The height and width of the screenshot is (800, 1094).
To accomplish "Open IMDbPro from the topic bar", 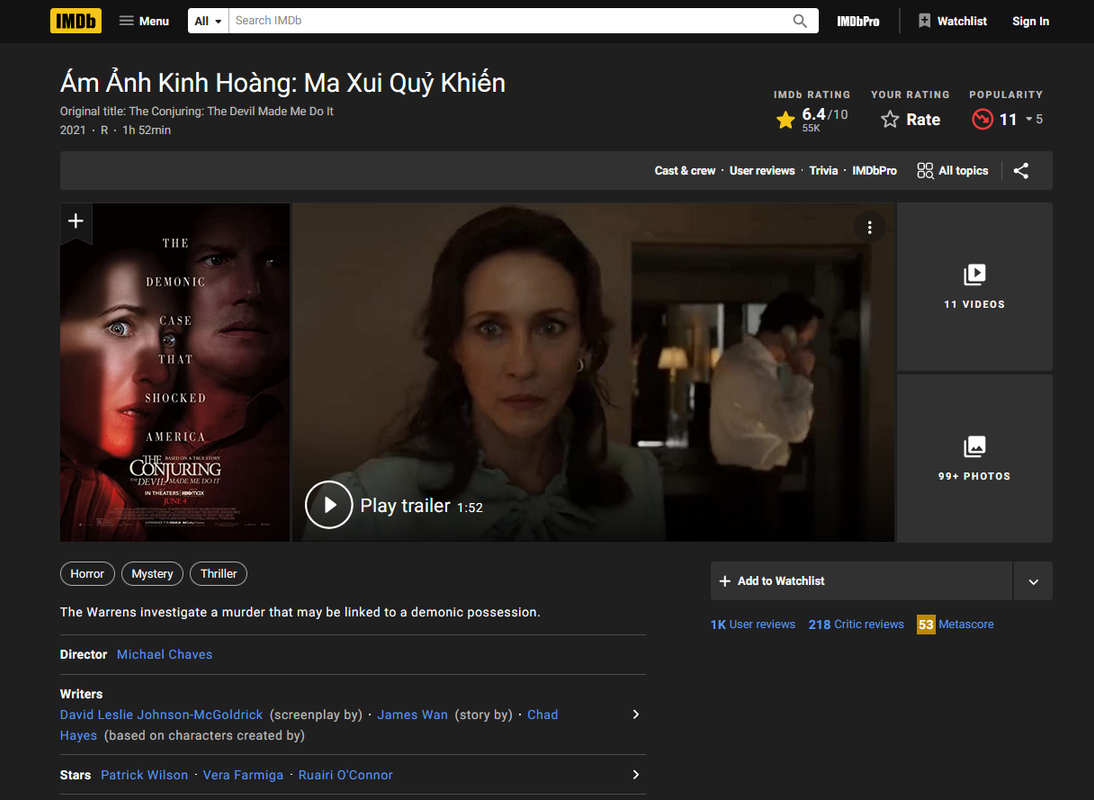I will (x=874, y=171).
